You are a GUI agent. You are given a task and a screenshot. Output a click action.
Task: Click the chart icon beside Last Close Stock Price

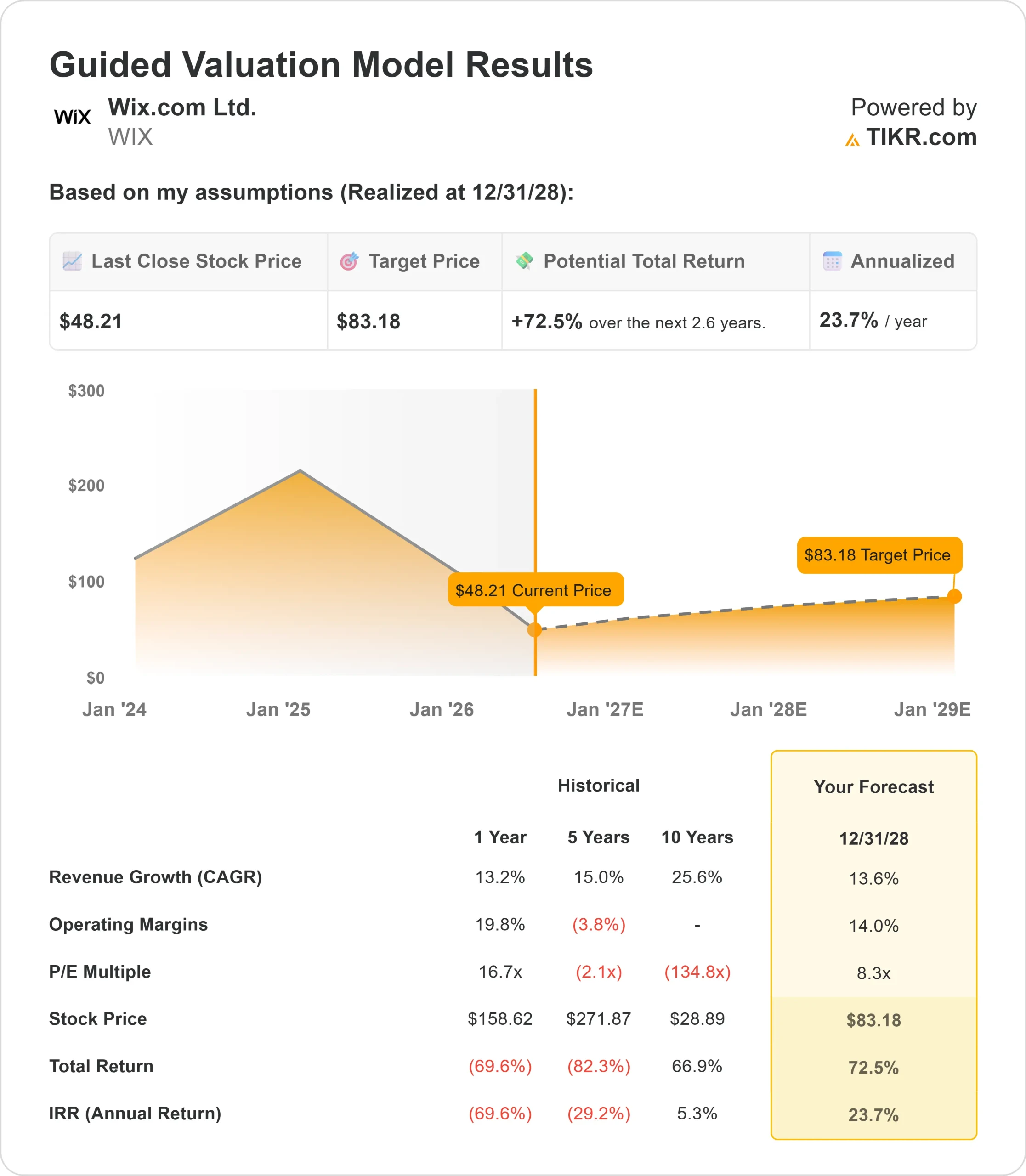(72, 261)
